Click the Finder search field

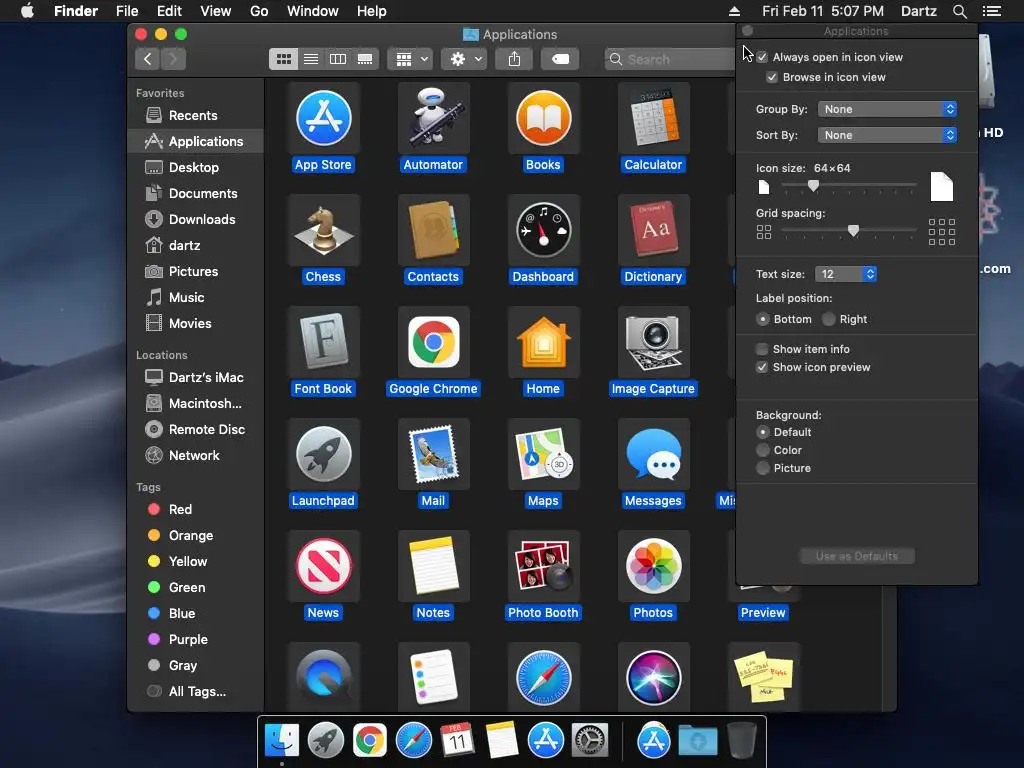coord(669,59)
